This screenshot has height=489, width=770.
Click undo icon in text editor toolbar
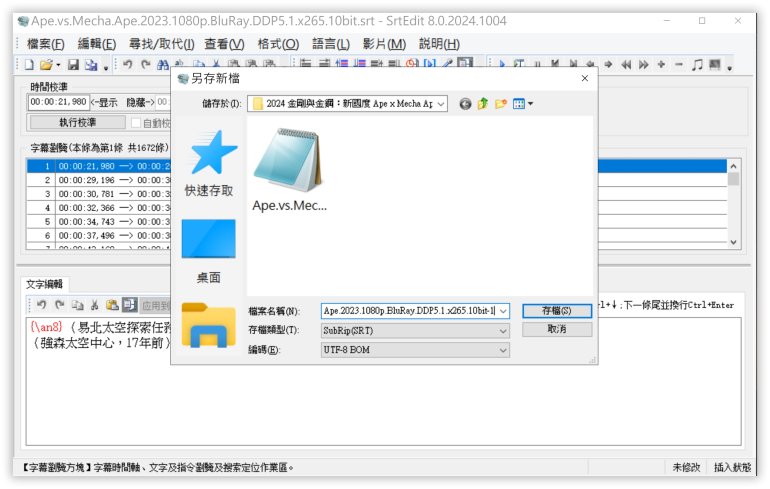tap(41, 305)
